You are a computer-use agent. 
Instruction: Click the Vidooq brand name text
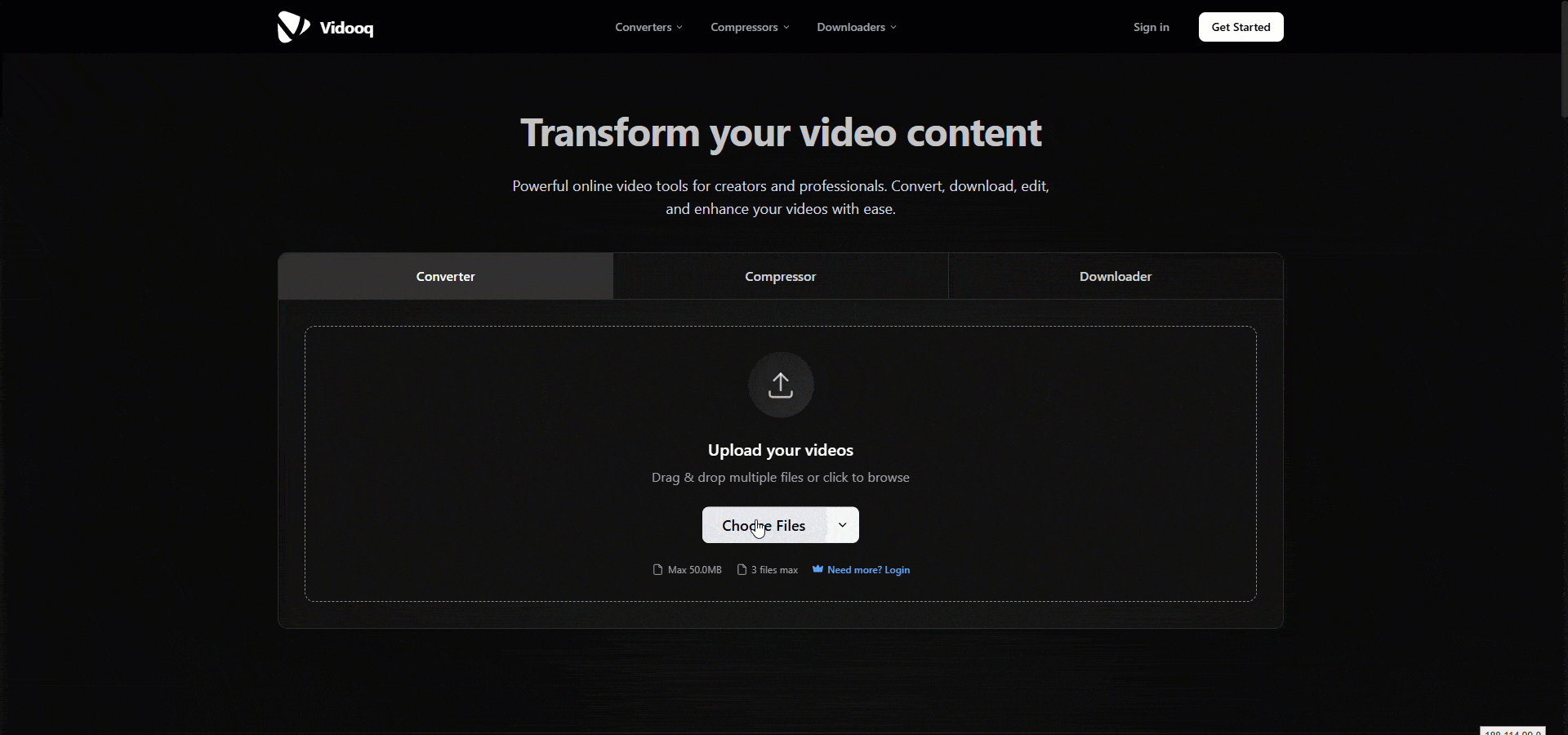[x=346, y=28]
